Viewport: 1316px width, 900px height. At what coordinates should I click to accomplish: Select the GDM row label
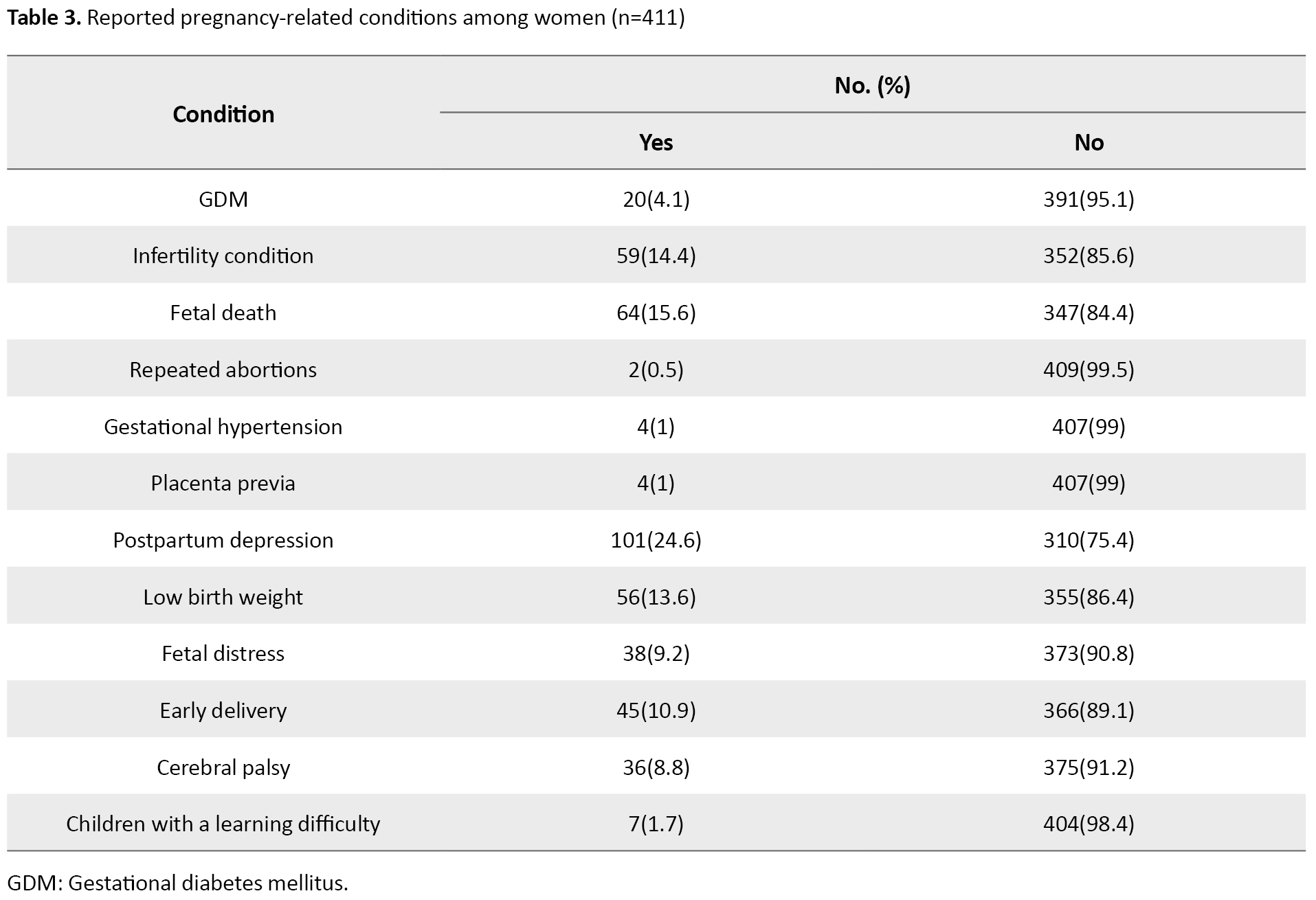click(223, 199)
